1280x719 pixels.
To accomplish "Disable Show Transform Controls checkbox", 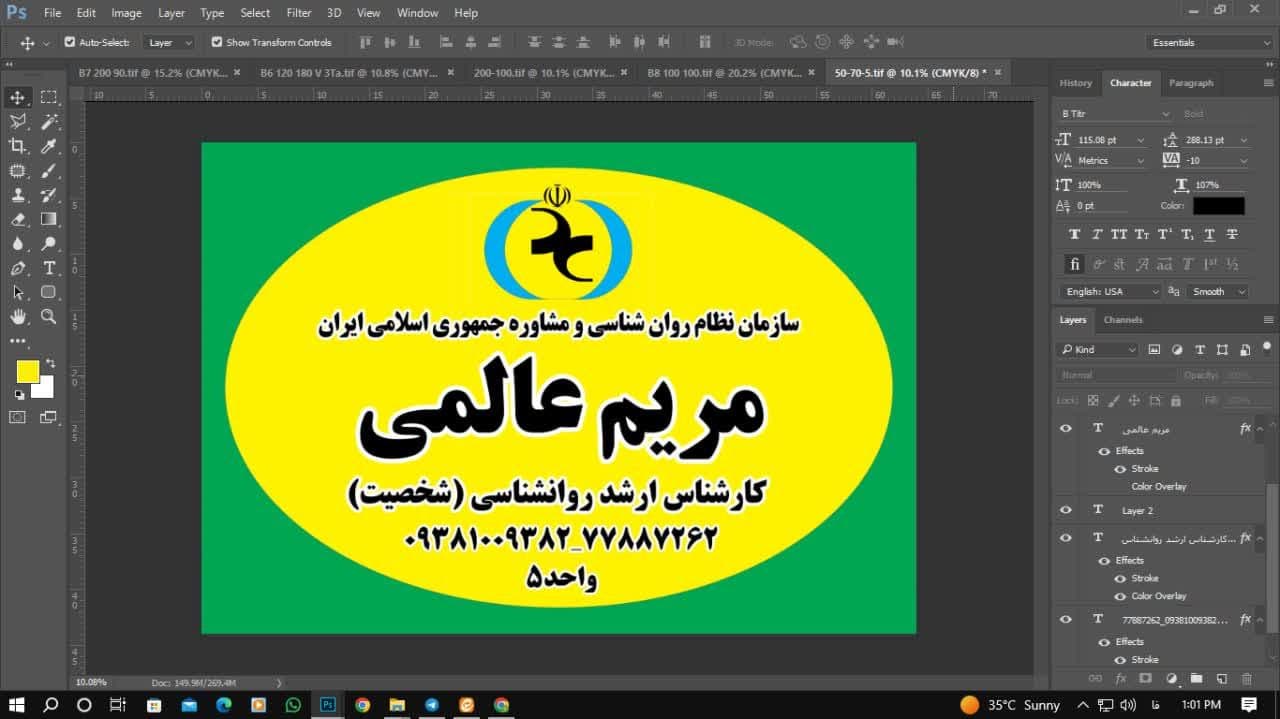I will pos(217,42).
